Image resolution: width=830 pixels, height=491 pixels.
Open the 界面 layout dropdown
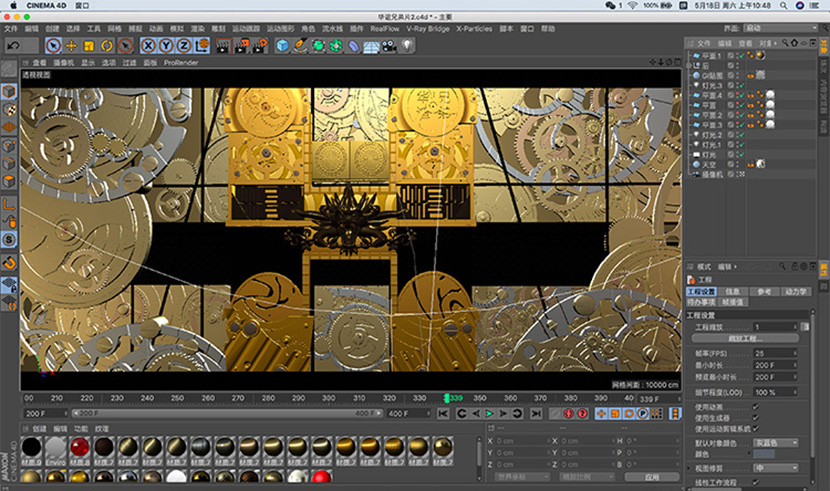click(781, 28)
